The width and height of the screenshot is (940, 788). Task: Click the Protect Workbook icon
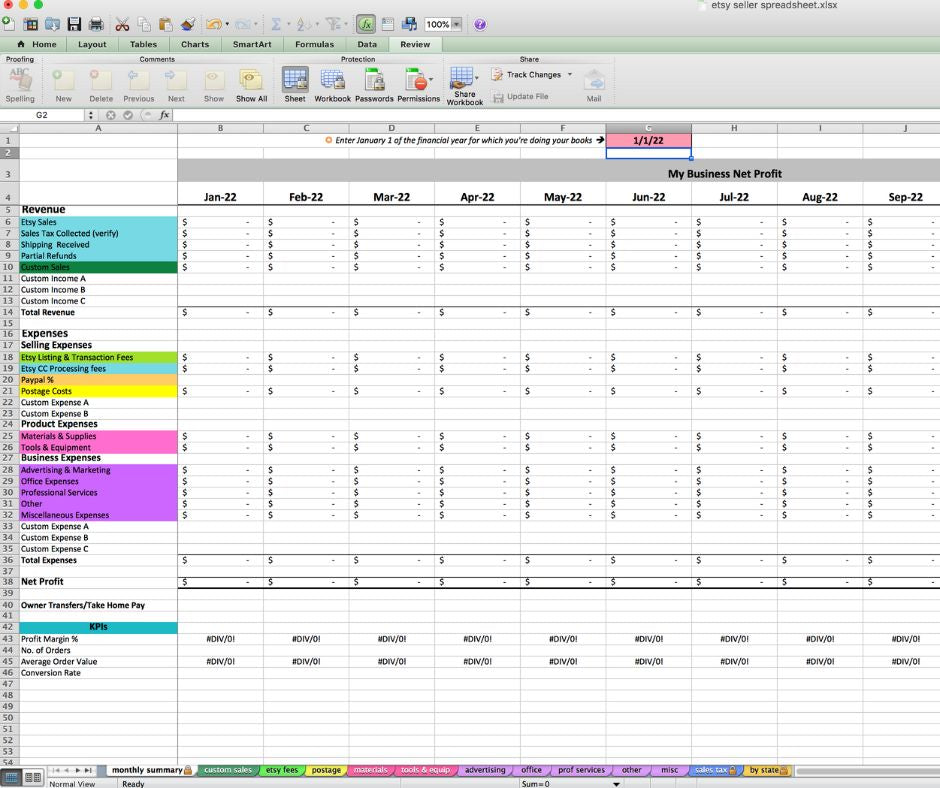[333, 84]
